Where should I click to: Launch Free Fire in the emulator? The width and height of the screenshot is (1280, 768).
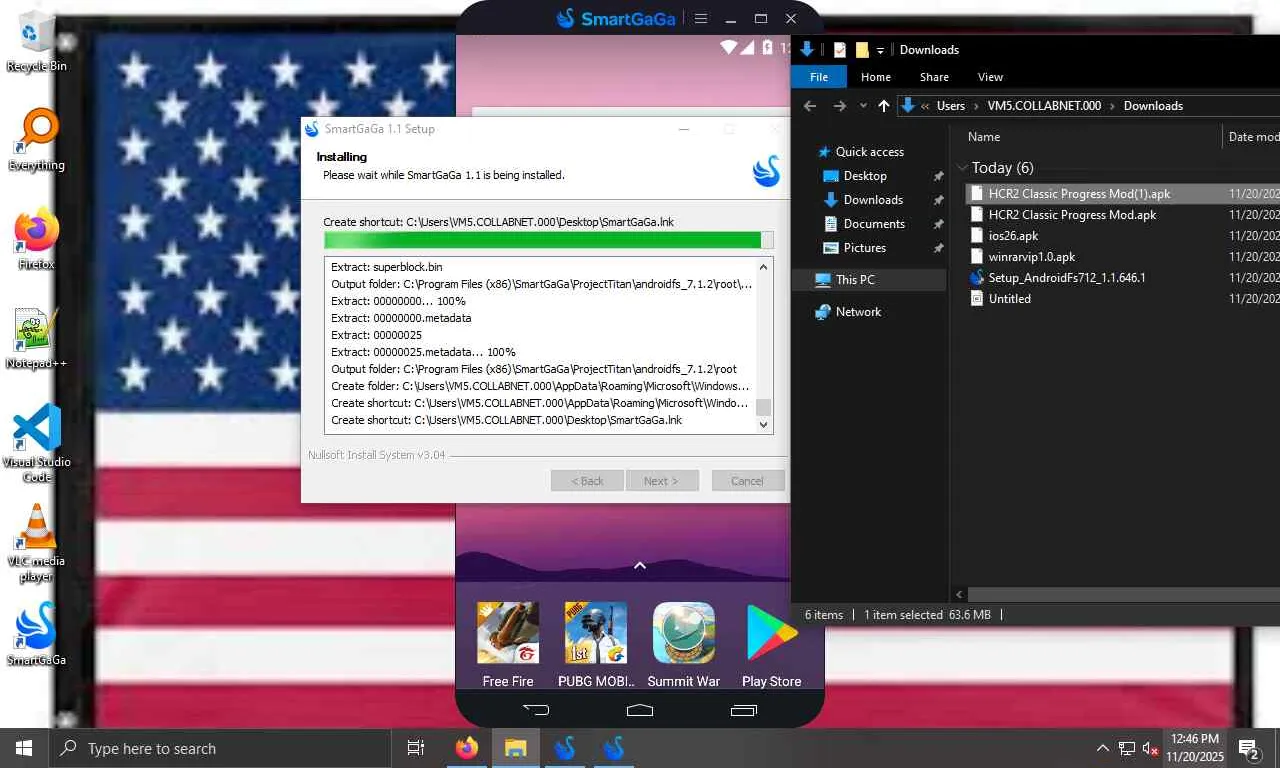(x=508, y=645)
